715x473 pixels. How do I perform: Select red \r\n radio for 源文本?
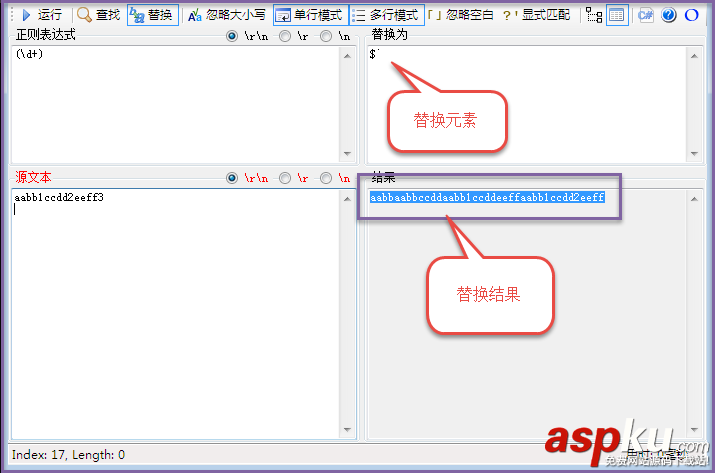pyautogui.click(x=232, y=178)
